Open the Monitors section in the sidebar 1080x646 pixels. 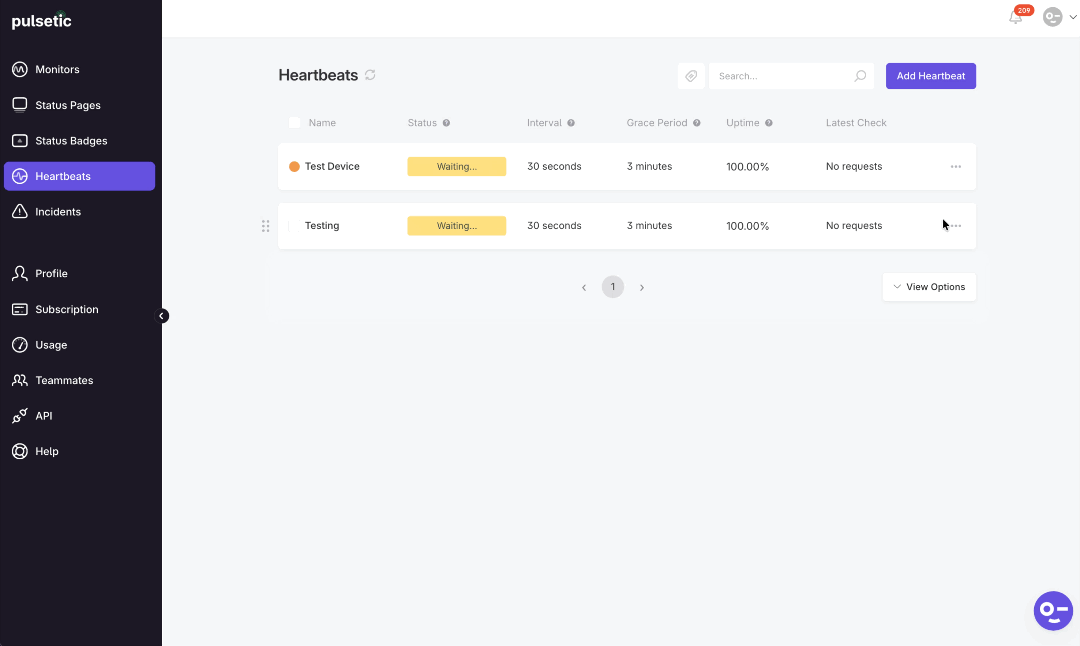[55, 69]
